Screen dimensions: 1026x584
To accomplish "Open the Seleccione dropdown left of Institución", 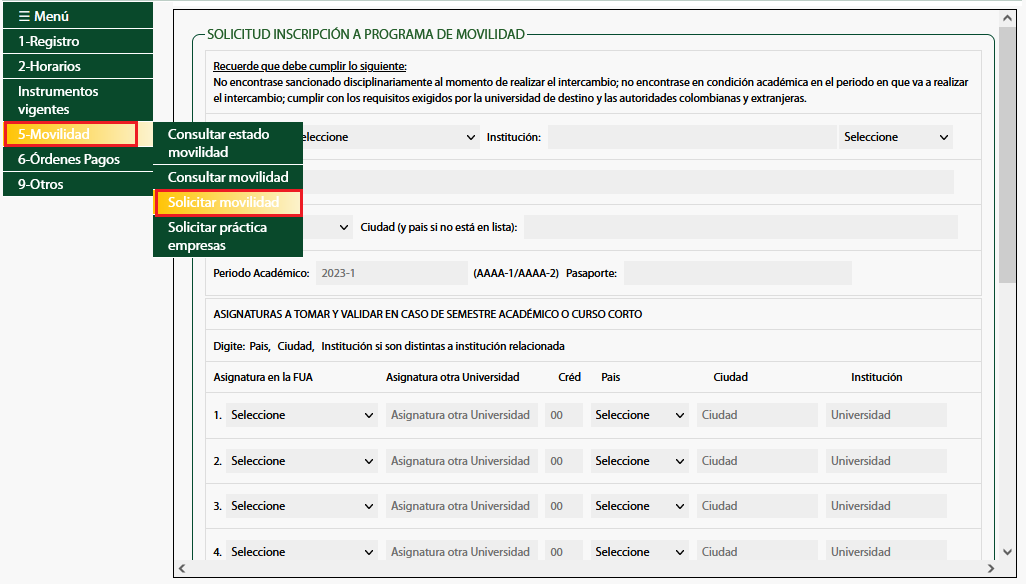I will [391, 137].
